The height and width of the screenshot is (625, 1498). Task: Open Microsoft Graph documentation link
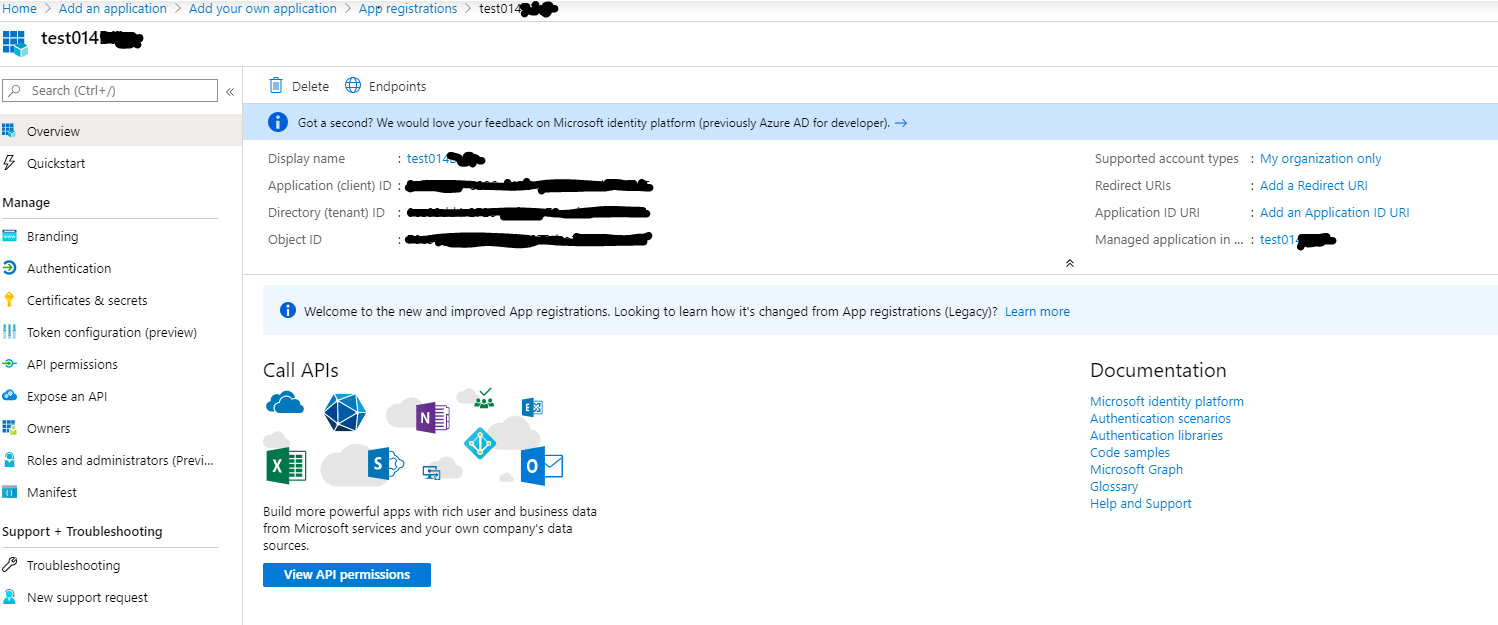[1136, 470]
